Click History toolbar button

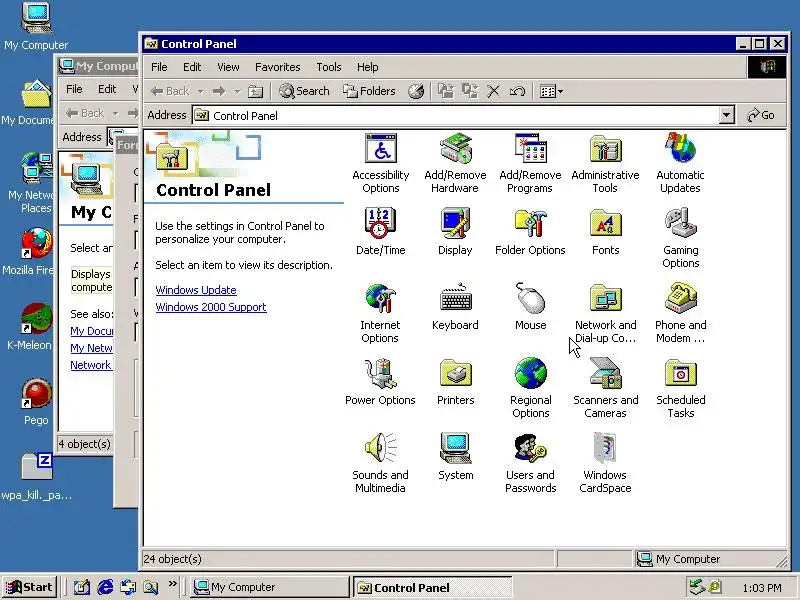[416, 91]
